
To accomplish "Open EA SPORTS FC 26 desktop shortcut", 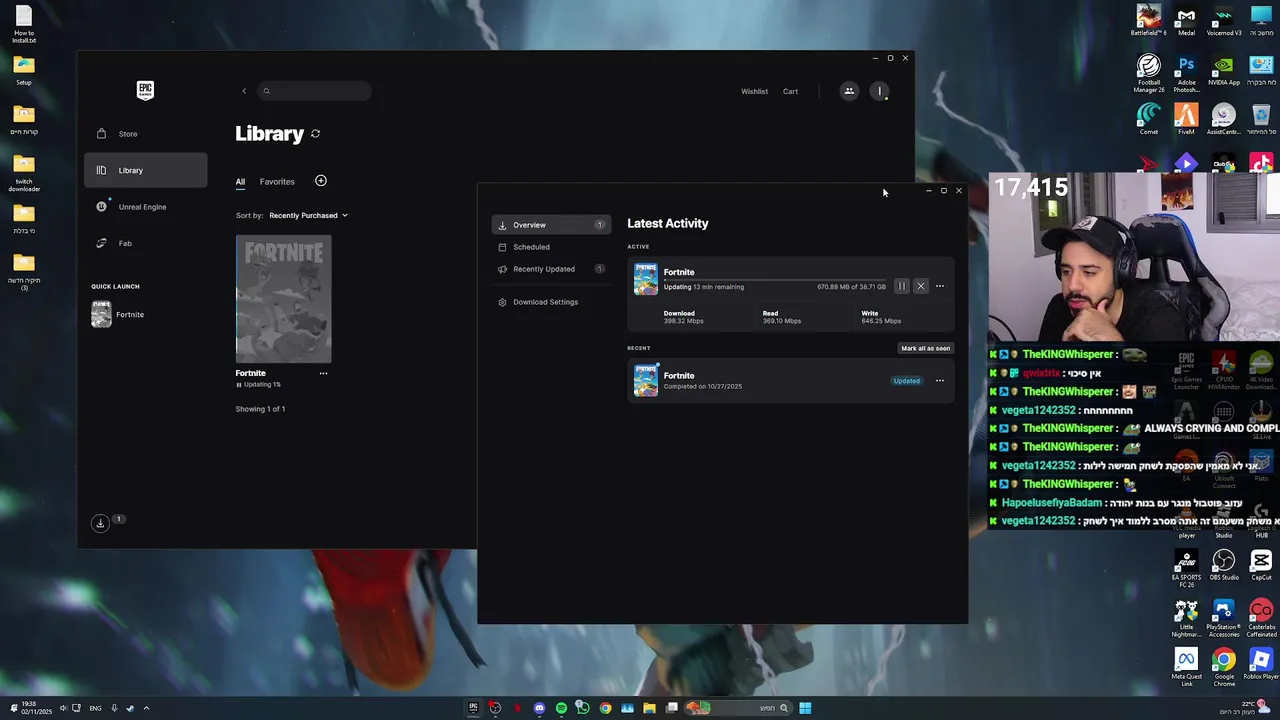I will [x=1186, y=567].
